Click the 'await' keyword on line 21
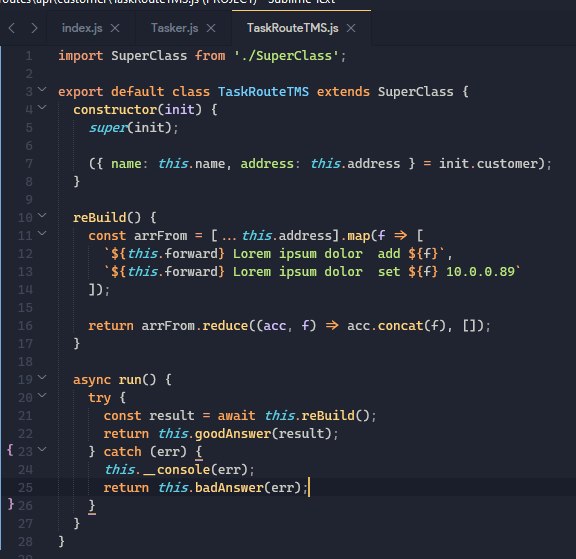Viewport: 576px width, 559px height. click(236, 416)
